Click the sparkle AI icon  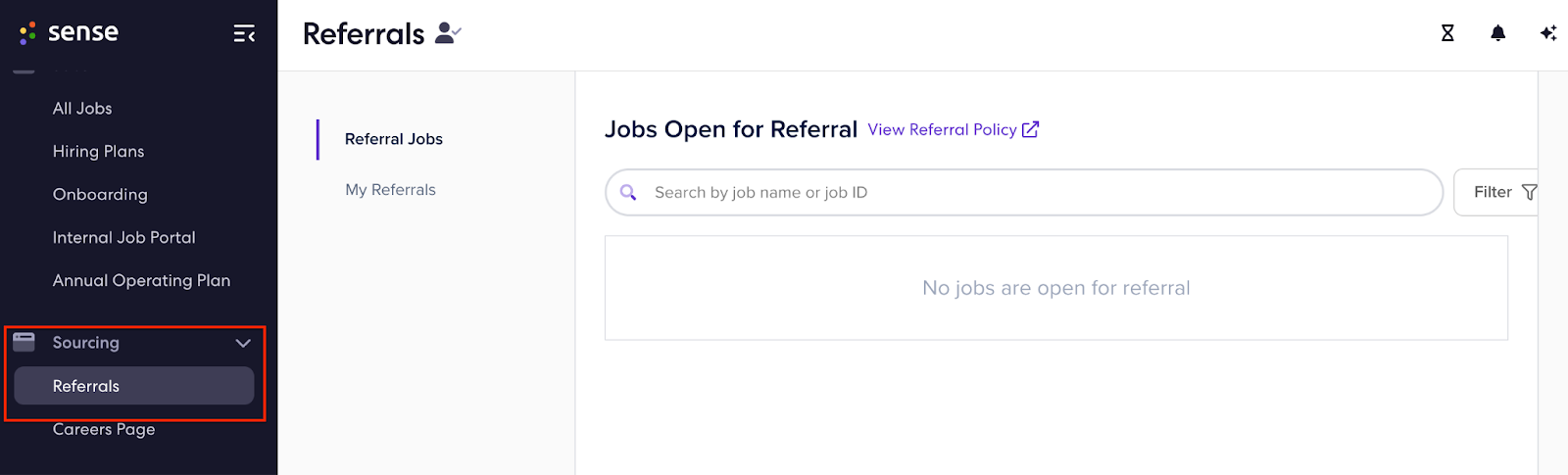1548,33
